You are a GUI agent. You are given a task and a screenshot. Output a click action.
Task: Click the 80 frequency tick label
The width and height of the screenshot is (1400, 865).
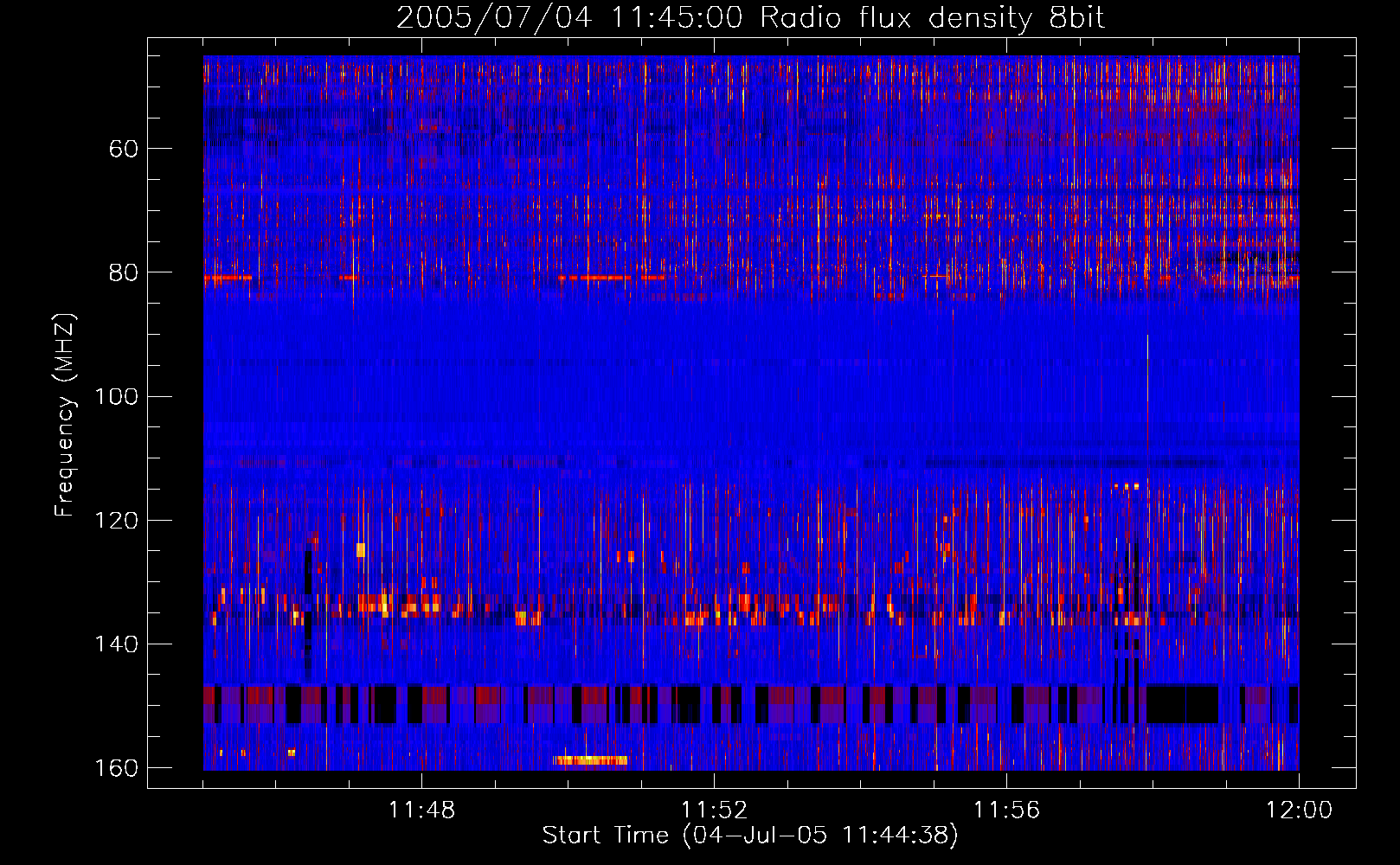124,272
